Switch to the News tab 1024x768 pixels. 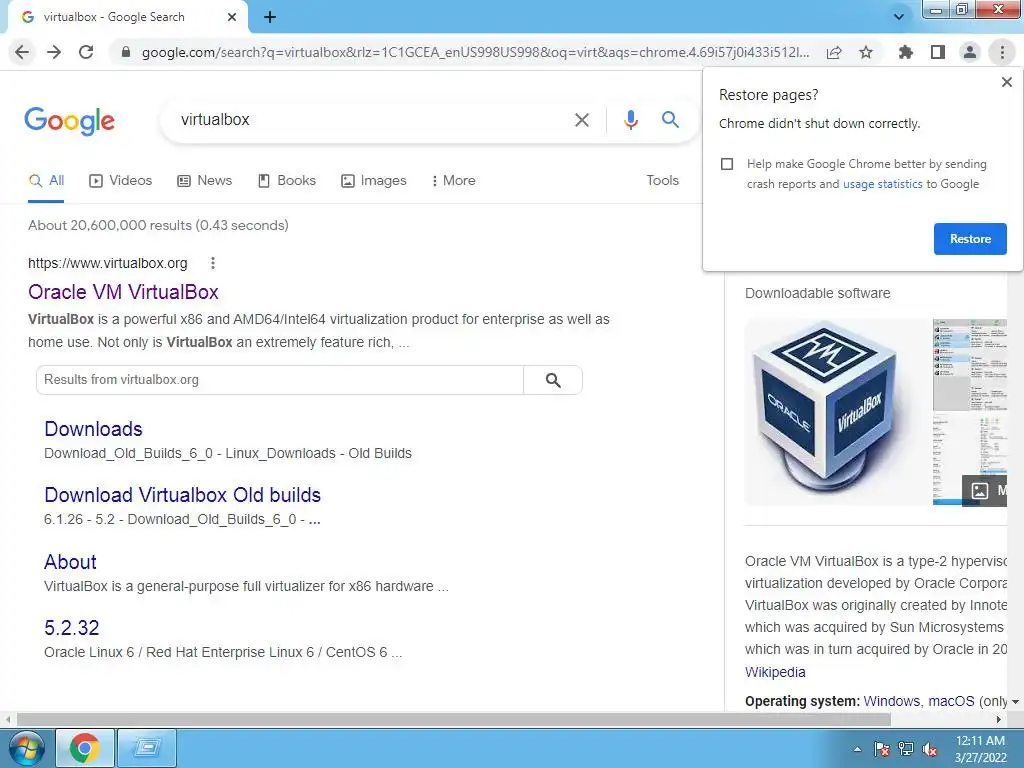point(204,181)
